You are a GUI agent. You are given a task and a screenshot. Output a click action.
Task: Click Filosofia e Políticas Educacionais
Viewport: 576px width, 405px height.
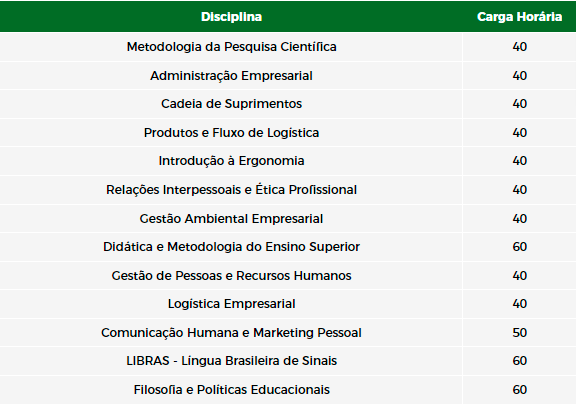(x=231, y=390)
